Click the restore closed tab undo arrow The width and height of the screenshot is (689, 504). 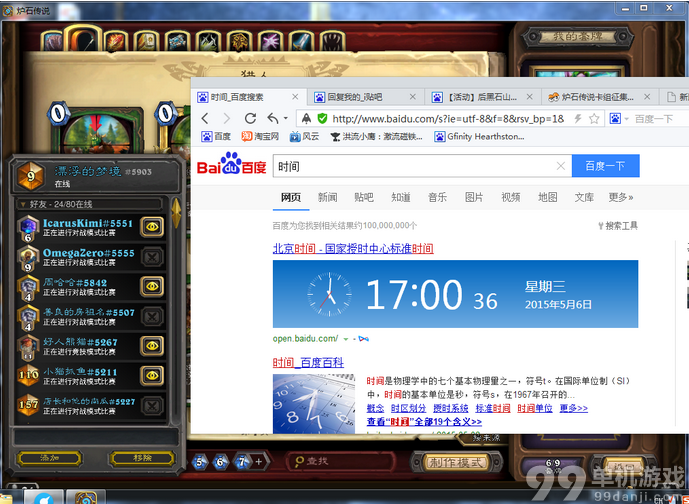(x=272, y=118)
